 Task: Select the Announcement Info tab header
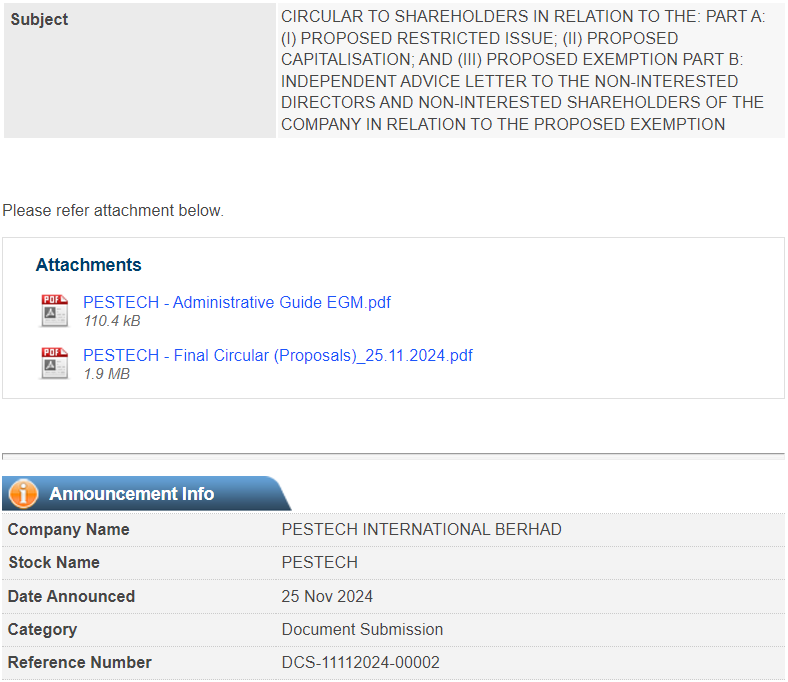(146, 494)
